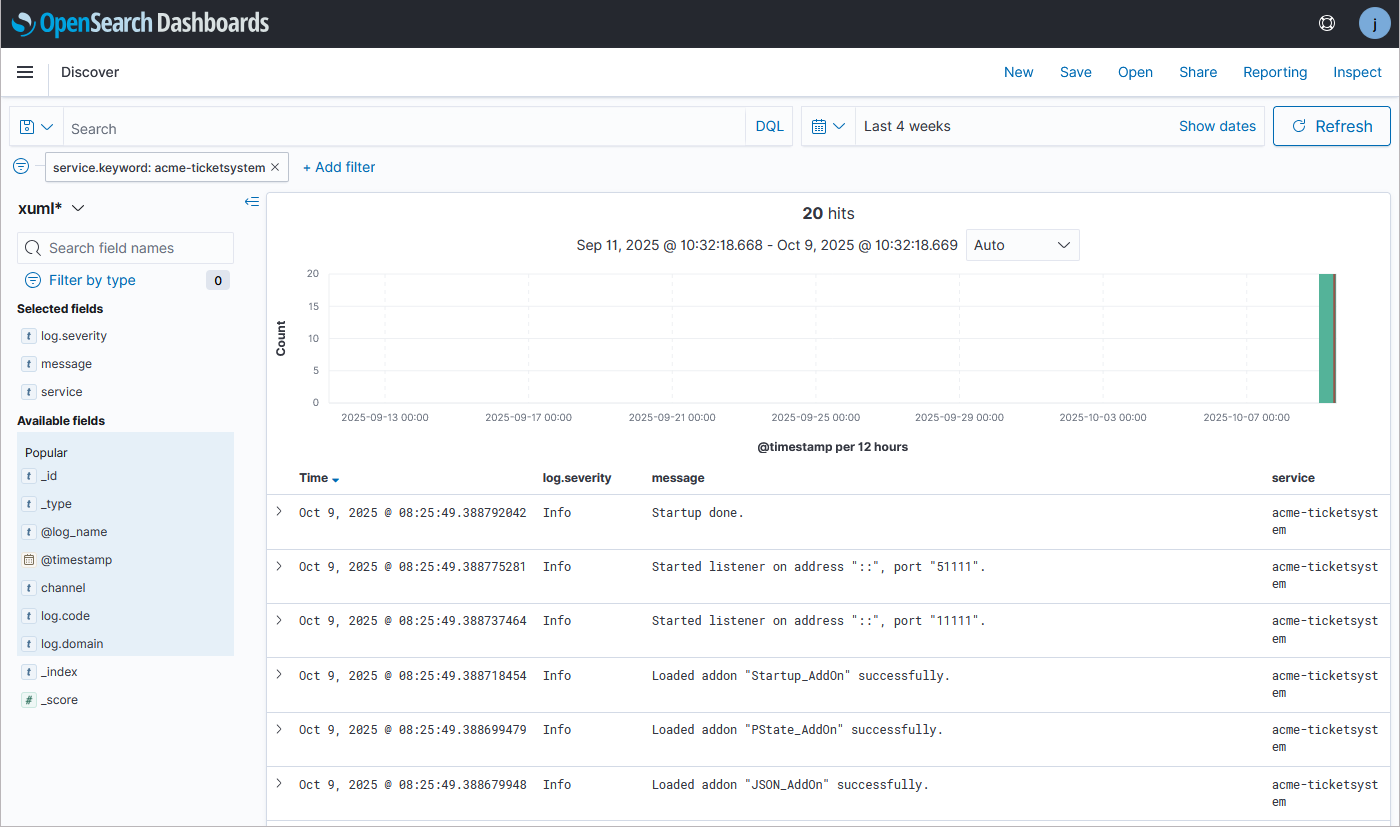Click the change all filters icon

pyautogui.click(x=21, y=166)
